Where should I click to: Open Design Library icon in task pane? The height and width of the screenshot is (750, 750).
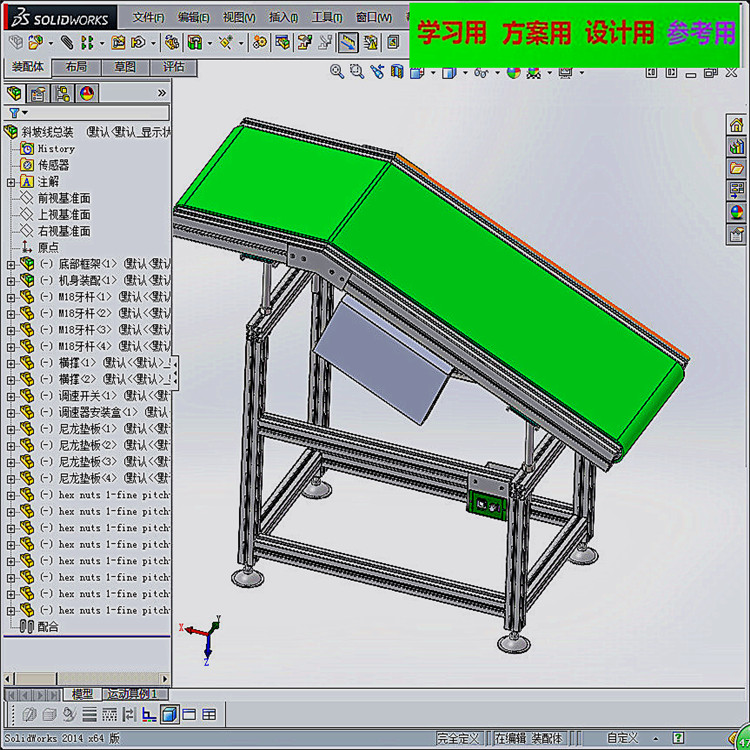(737, 146)
